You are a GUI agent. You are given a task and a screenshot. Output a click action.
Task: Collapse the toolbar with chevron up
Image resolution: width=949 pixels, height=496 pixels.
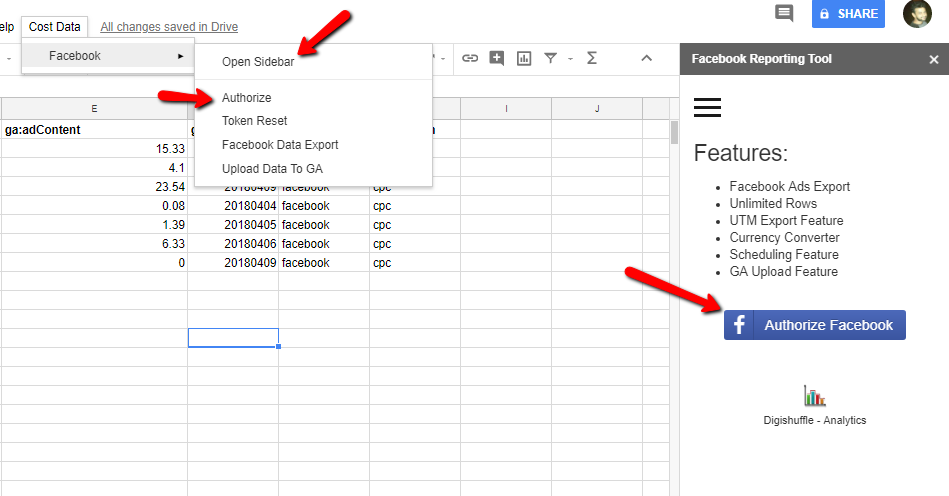pyautogui.click(x=646, y=58)
